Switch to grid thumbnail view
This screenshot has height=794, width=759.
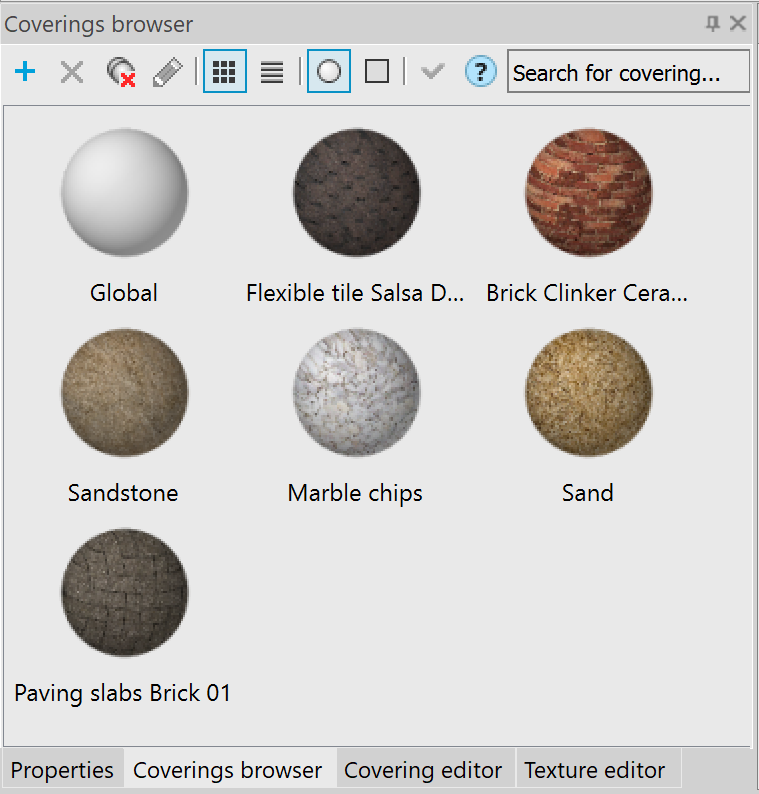[225, 72]
